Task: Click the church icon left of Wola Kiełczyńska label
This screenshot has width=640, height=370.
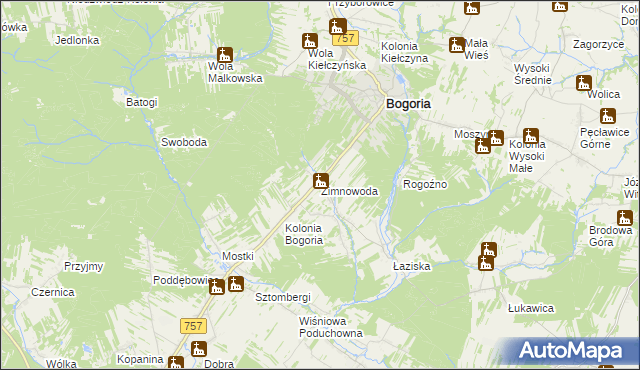Action: [310, 41]
